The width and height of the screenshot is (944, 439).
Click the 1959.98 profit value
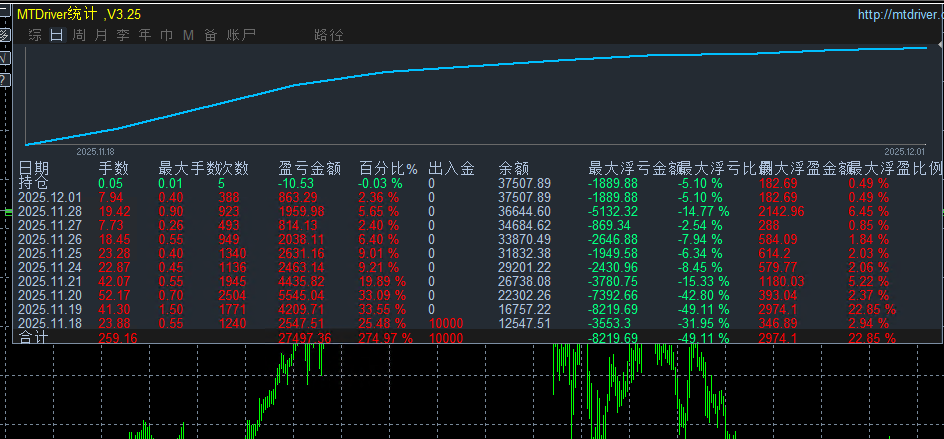pos(303,211)
